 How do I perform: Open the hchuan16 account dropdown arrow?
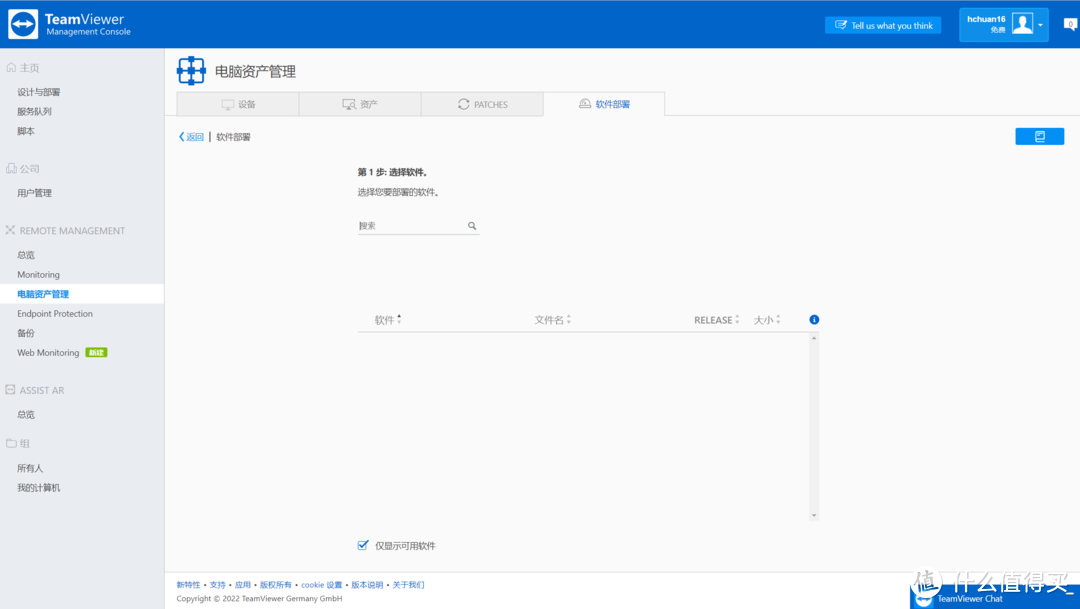pos(1041,24)
